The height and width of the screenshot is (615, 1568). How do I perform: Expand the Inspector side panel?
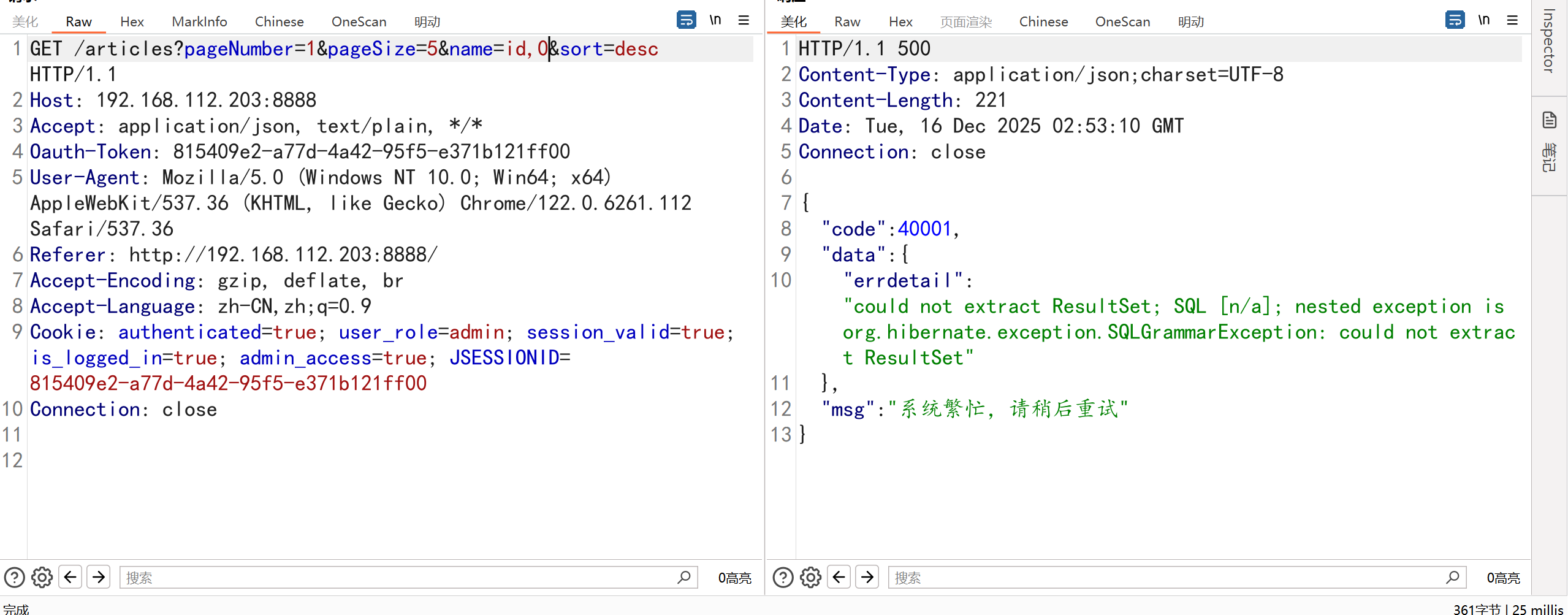coord(1549,41)
